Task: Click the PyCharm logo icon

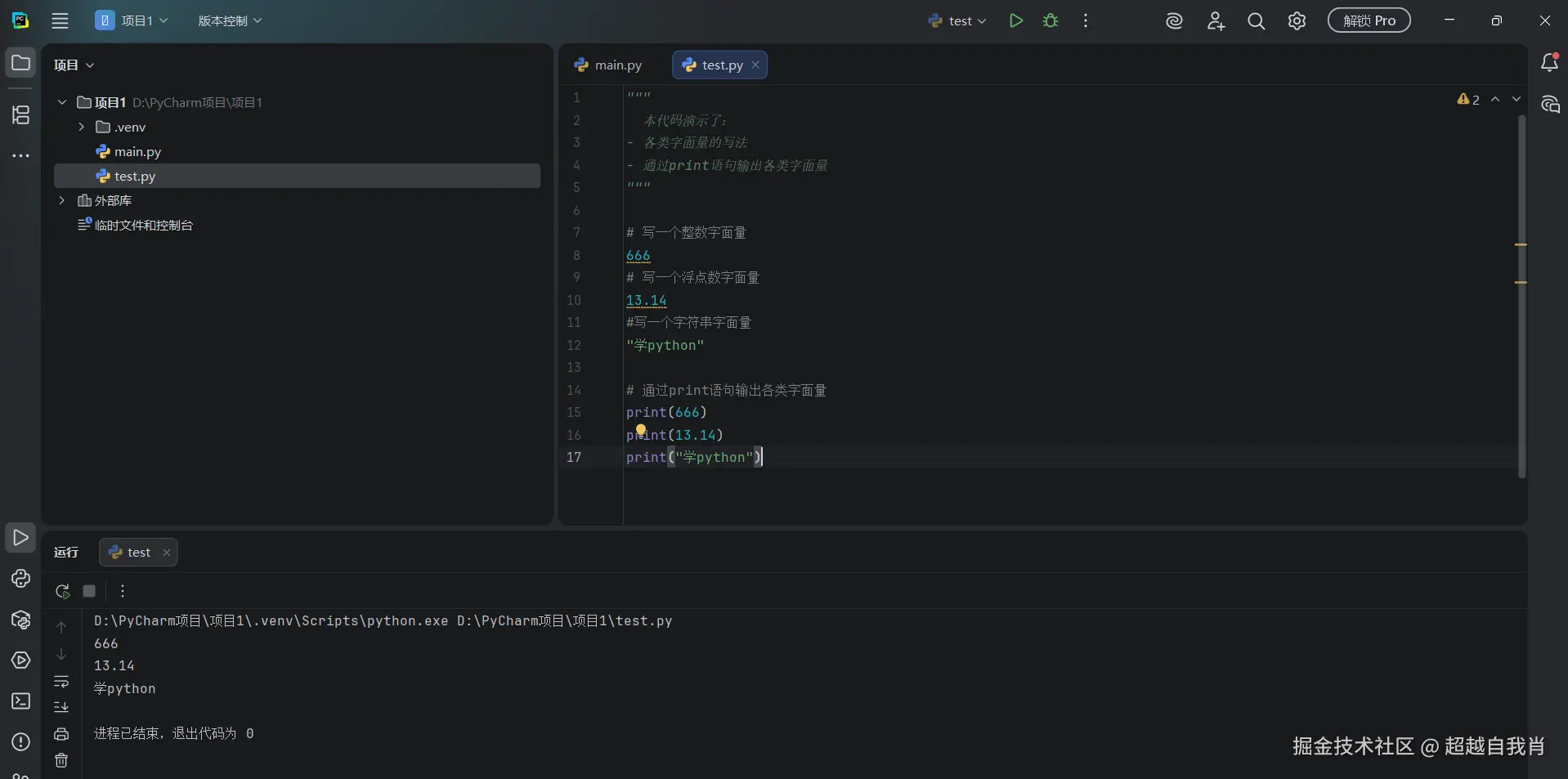Action: [x=20, y=20]
